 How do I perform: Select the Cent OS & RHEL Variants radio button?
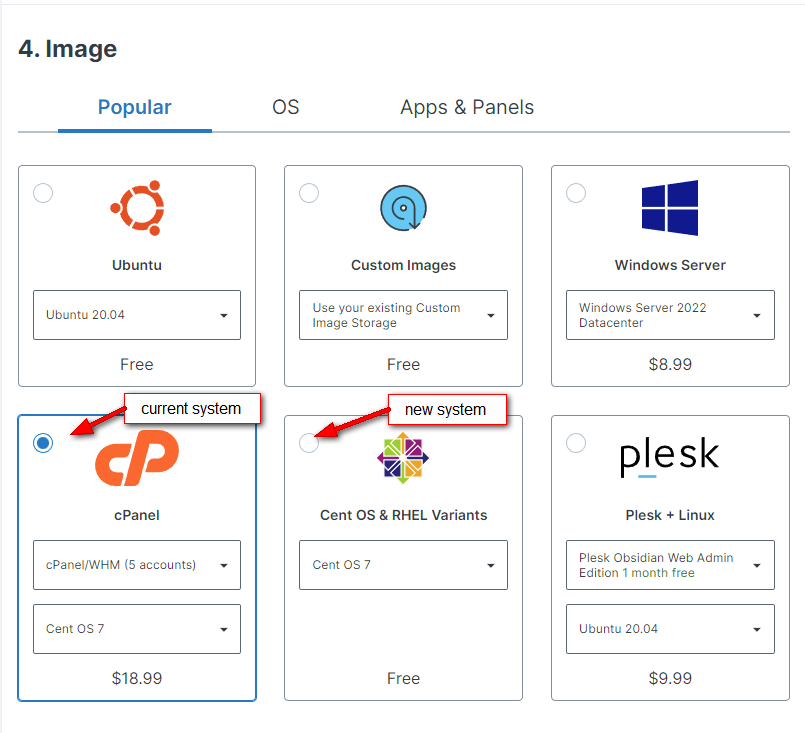[x=309, y=443]
